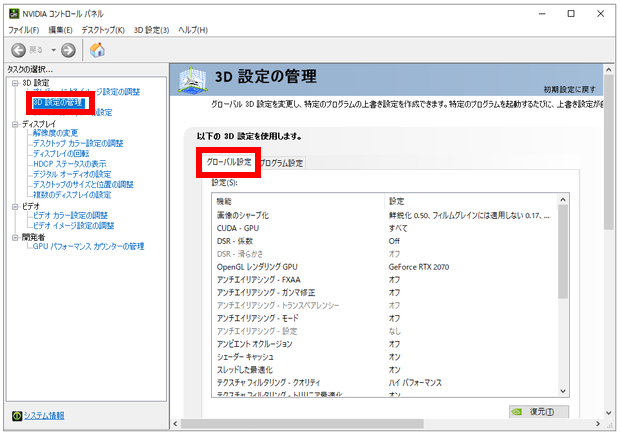Open ビデオ イメージ設定の調整
Image resolution: width=620 pixels, height=435 pixels.
click(x=74, y=225)
